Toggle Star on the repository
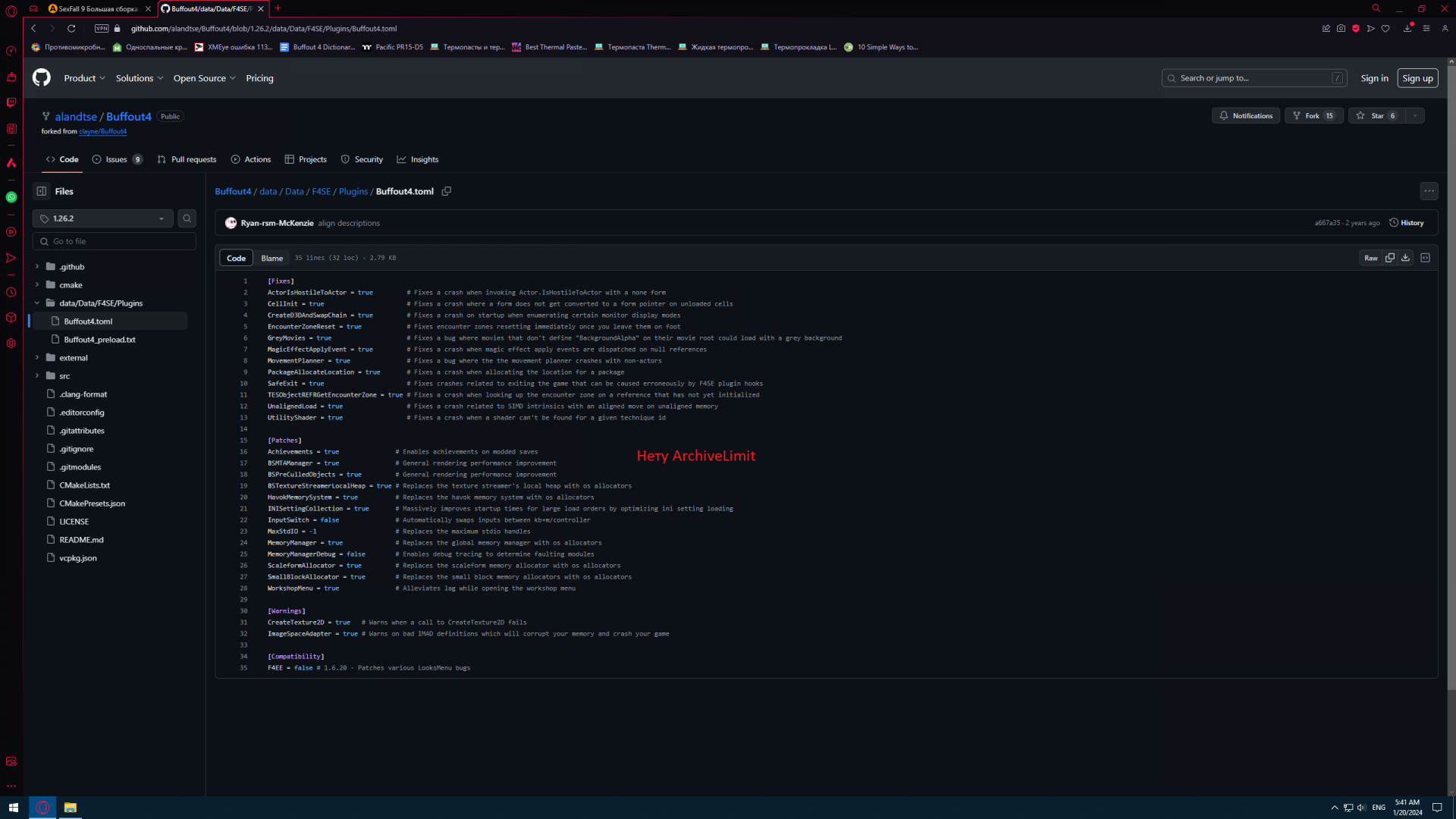 click(1376, 116)
